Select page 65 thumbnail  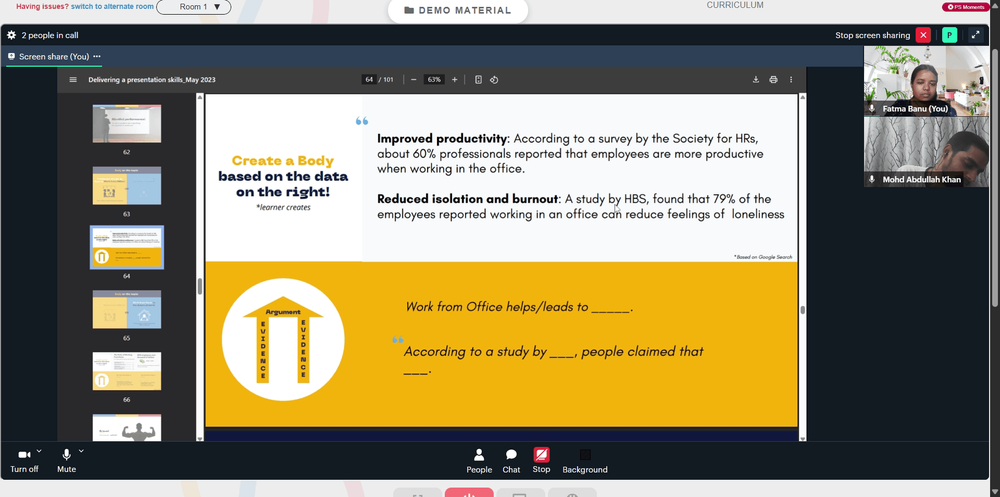click(127, 309)
